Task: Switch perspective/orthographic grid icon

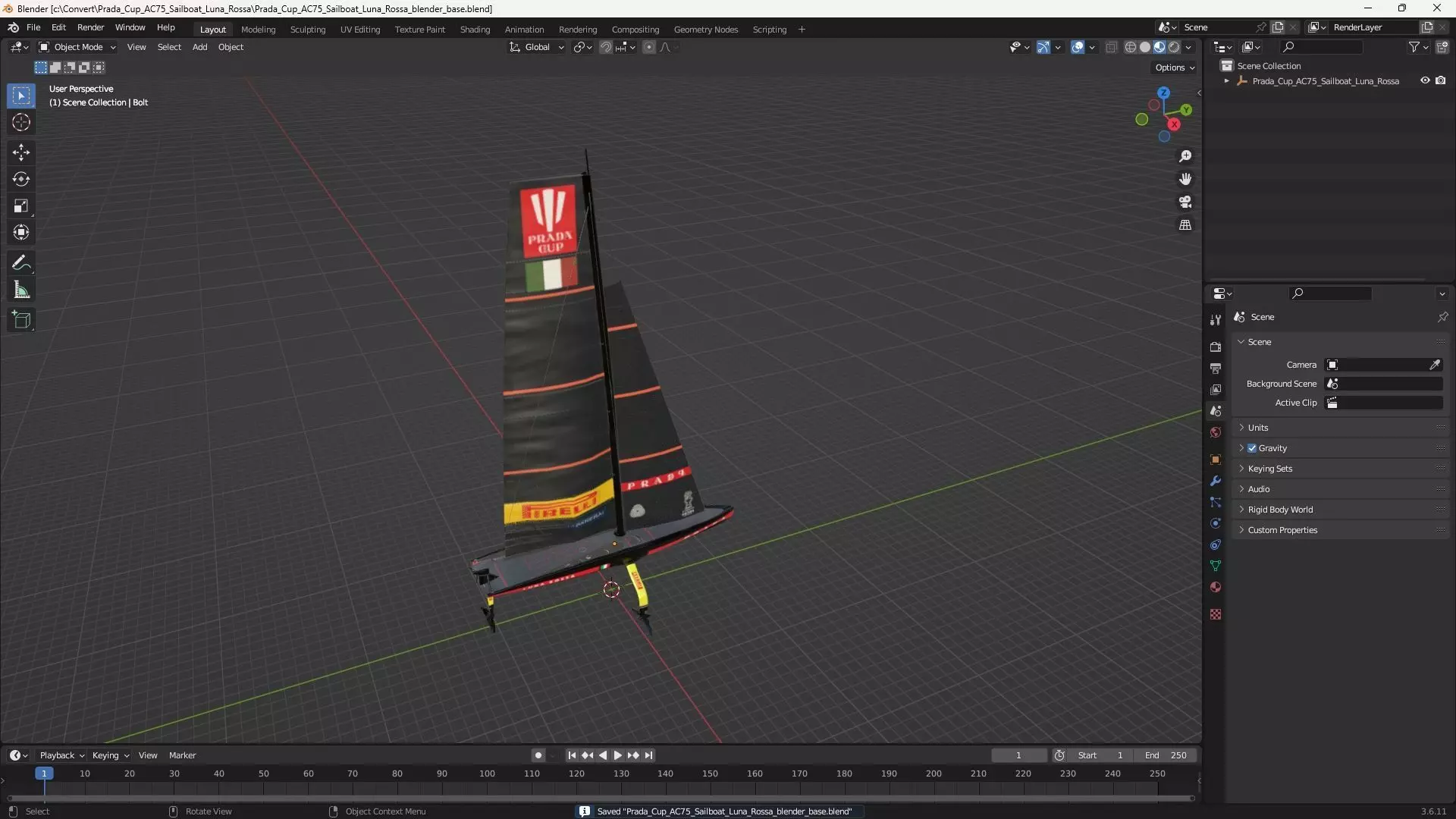Action: tap(1185, 225)
